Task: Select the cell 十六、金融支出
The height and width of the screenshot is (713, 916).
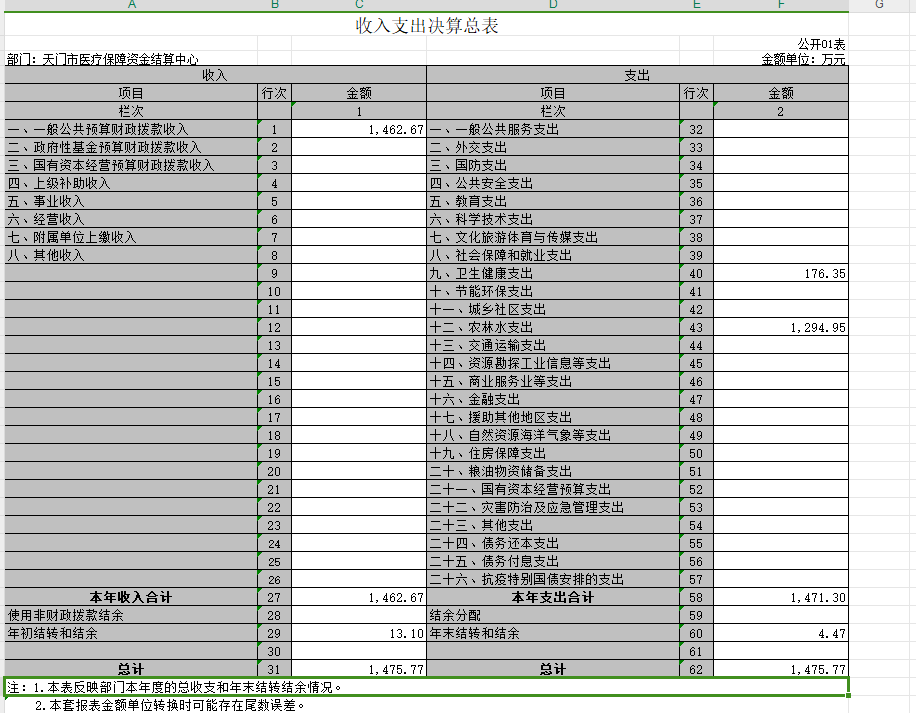Action: tap(553, 399)
